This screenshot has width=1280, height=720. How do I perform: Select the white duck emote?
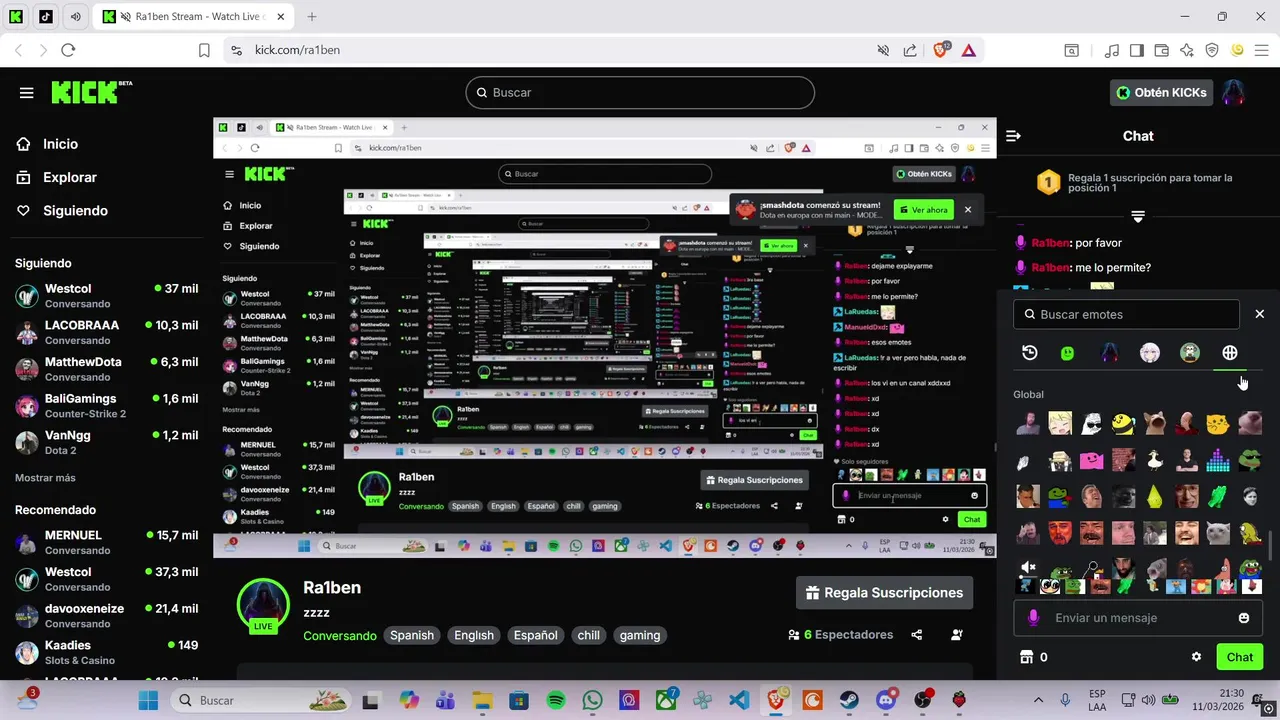point(1154,460)
